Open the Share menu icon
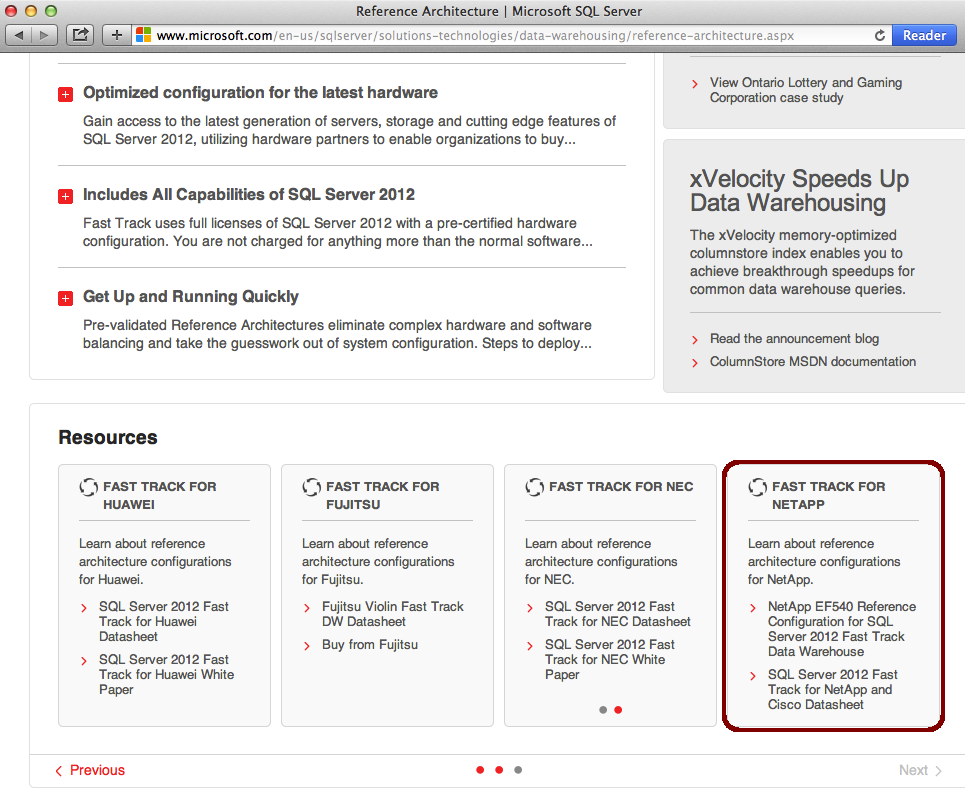This screenshot has width=965, height=791. [80, 35]
